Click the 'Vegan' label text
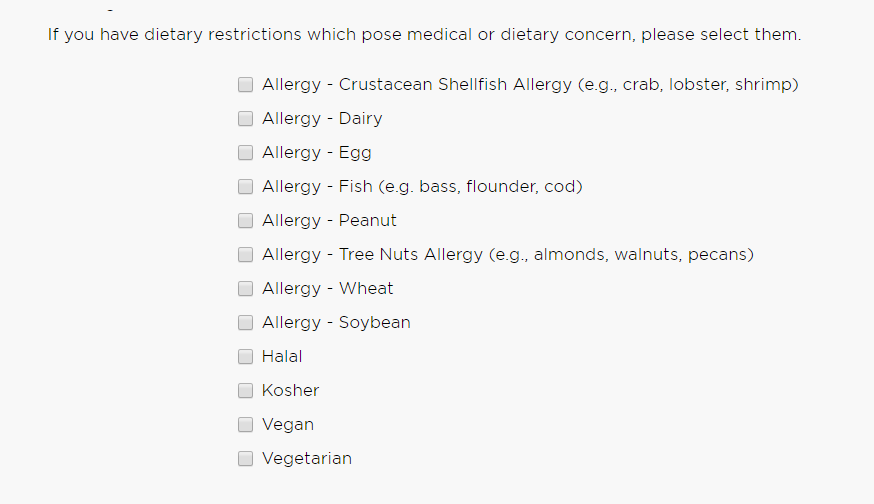This screenshot has width=874, height=504. click(288, 425)
